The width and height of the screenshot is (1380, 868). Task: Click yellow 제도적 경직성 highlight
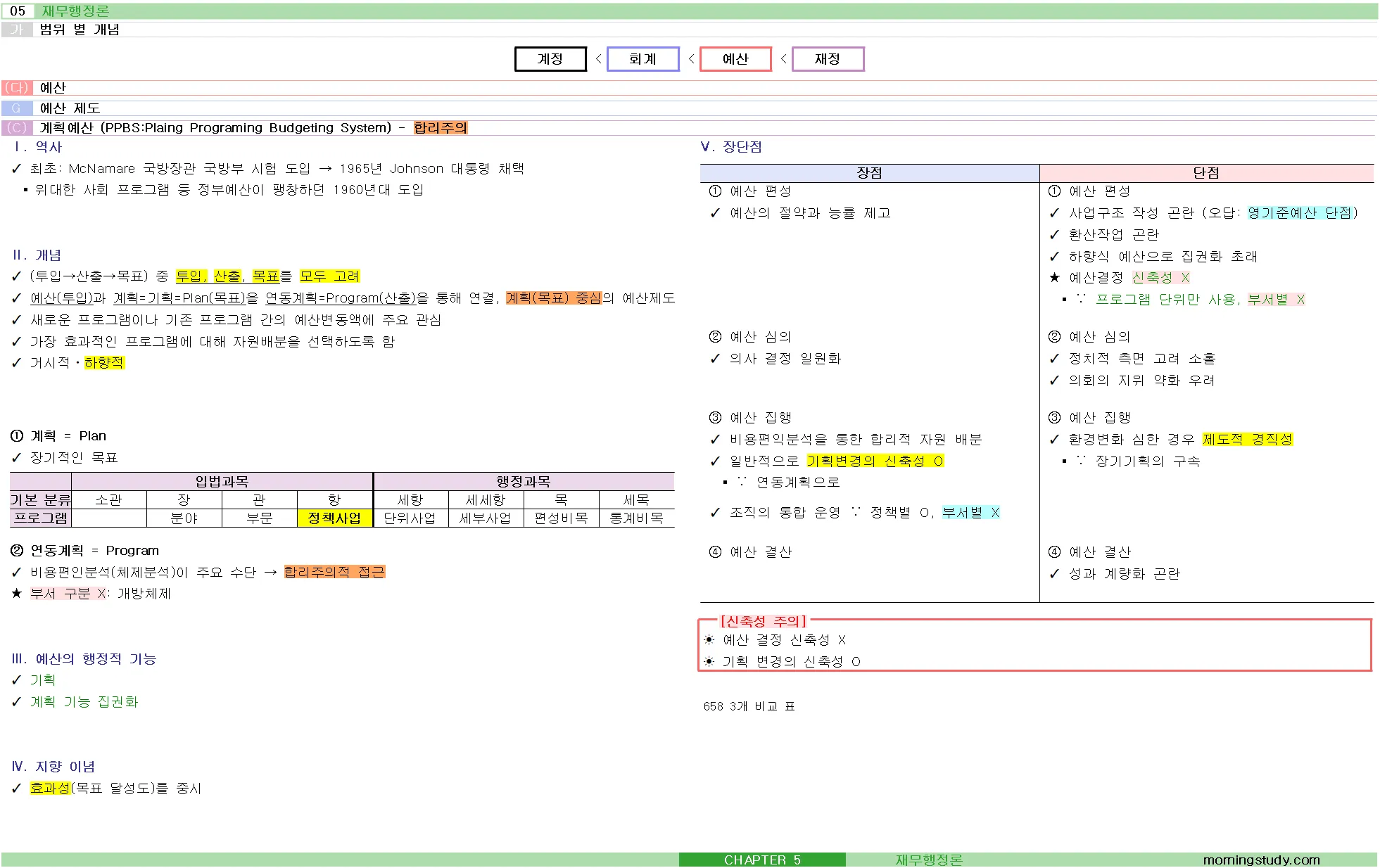pos(1248,440)
